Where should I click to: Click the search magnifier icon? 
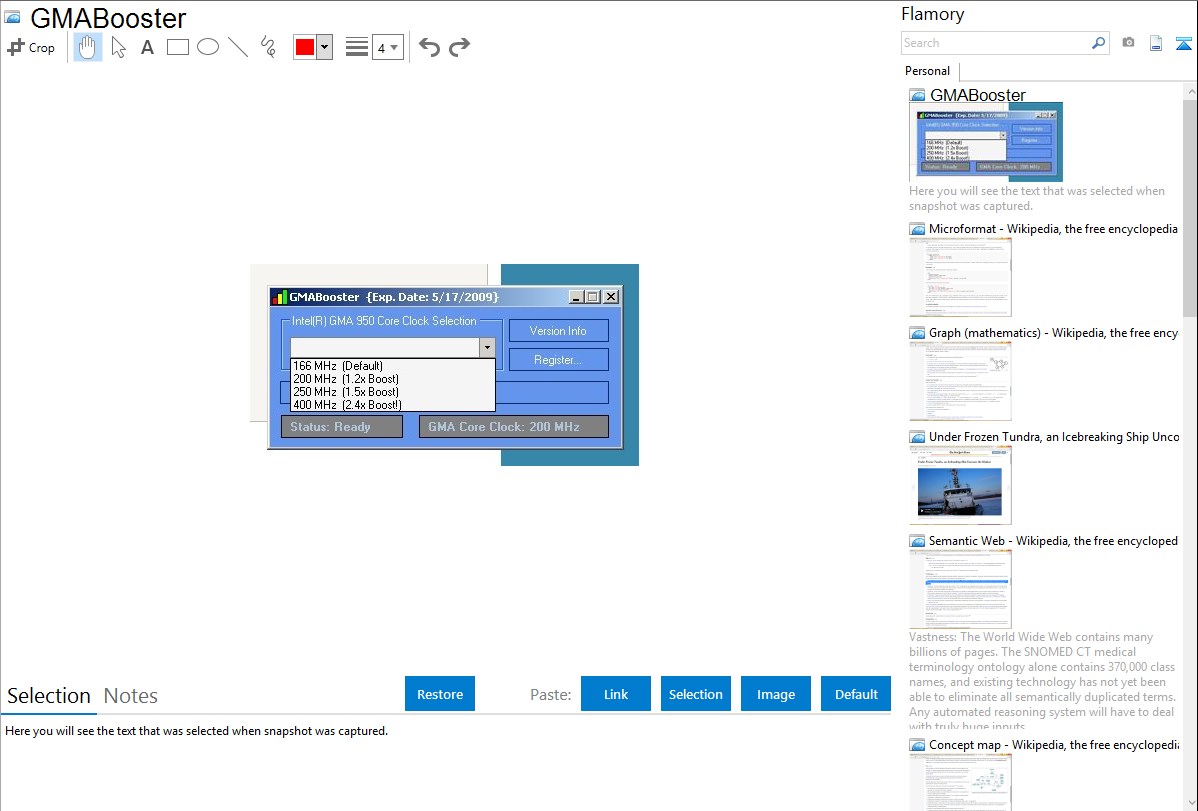(1099, 43)
